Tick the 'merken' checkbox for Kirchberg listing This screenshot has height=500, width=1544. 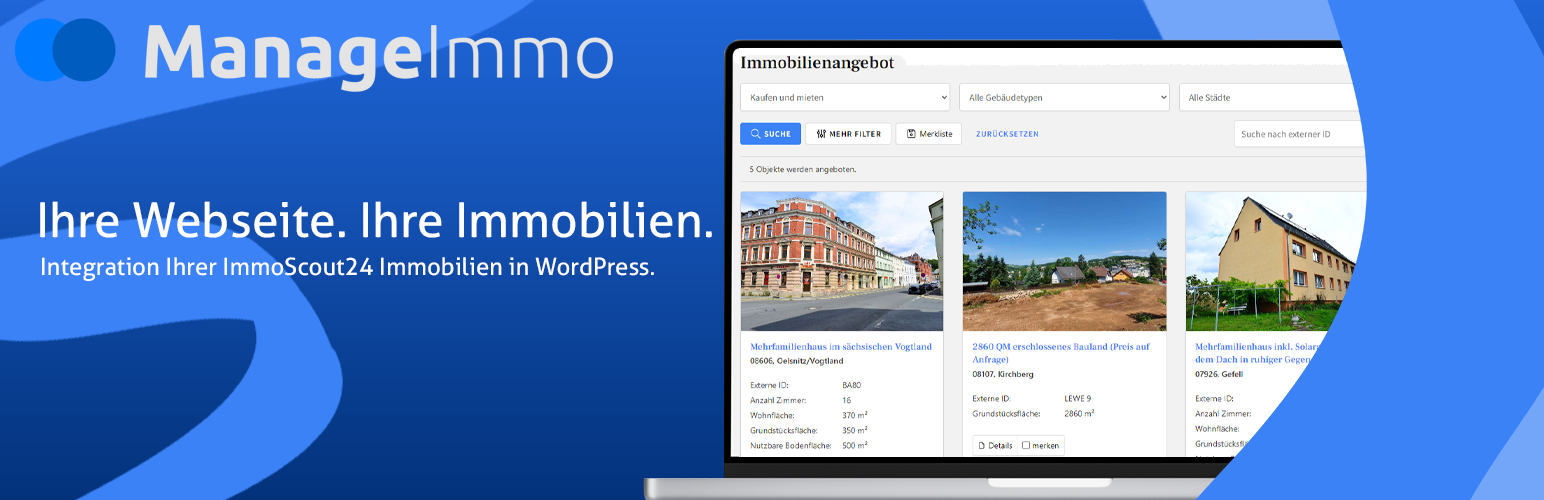(1026, 446)
